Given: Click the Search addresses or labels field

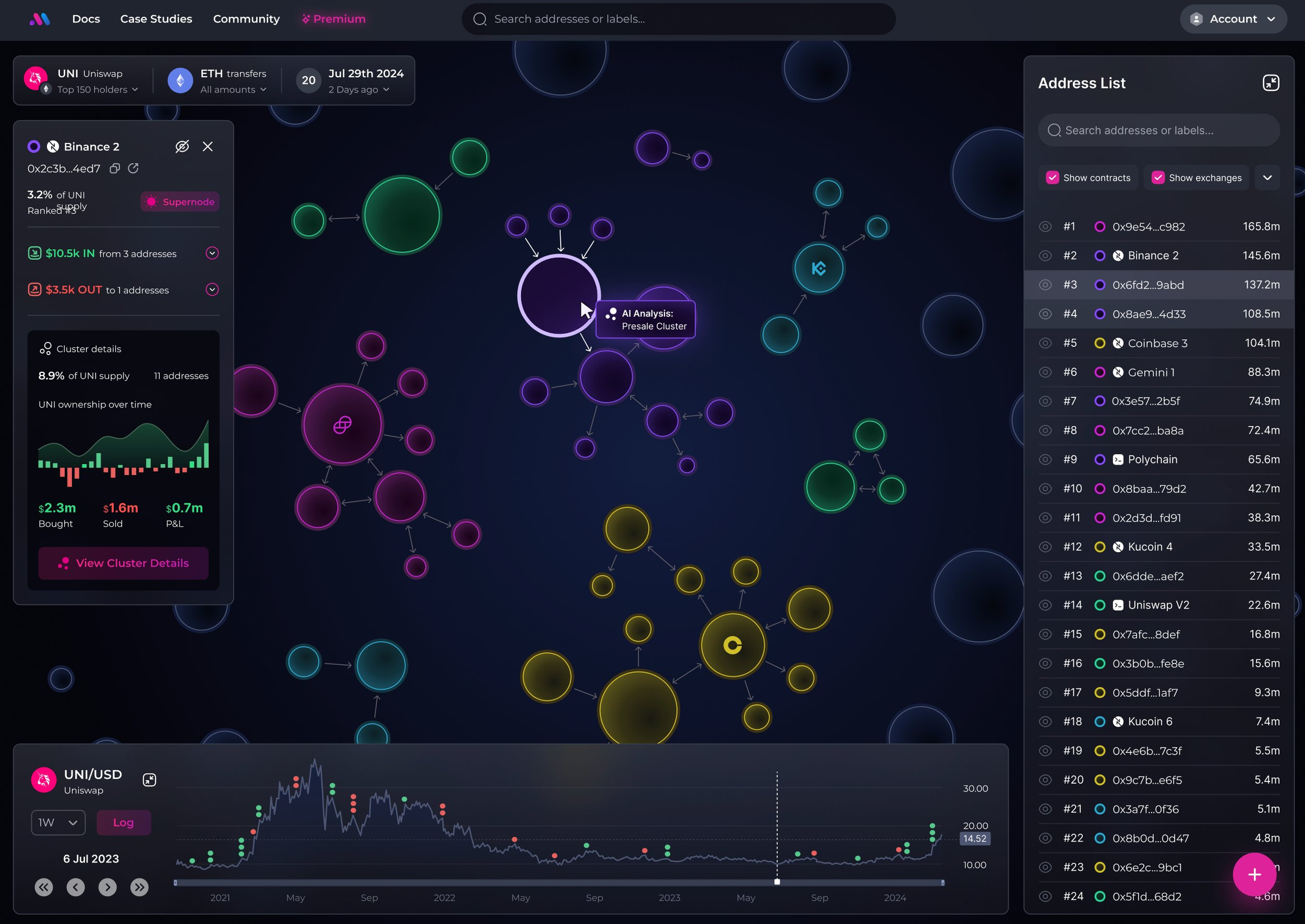Looking at the screenshot, I should [678, 19].
